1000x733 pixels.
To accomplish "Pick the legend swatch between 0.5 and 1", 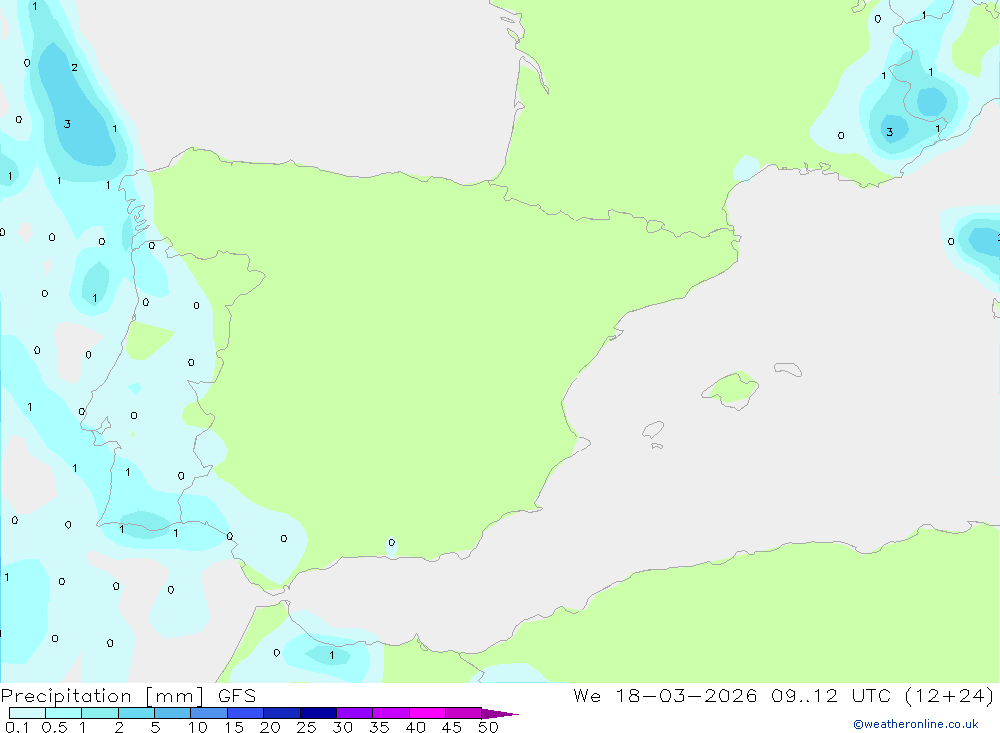I will [x=64, y=713].
